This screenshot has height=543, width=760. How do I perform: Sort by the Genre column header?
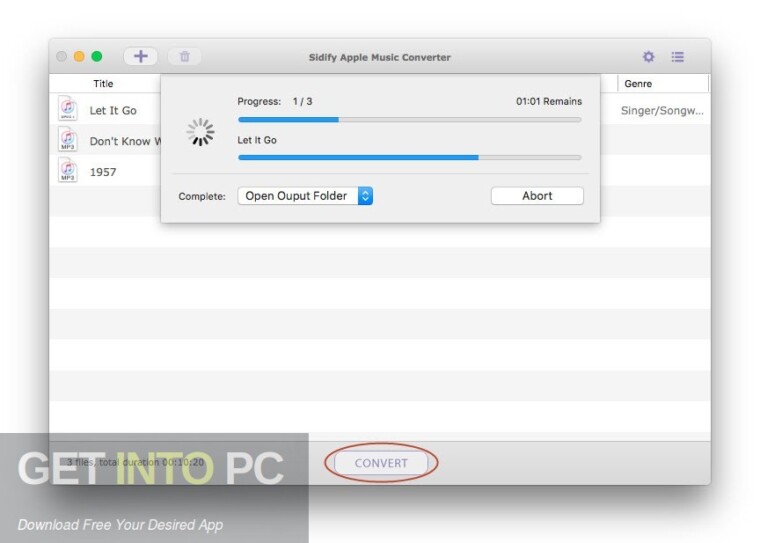[x=638, y=83]
